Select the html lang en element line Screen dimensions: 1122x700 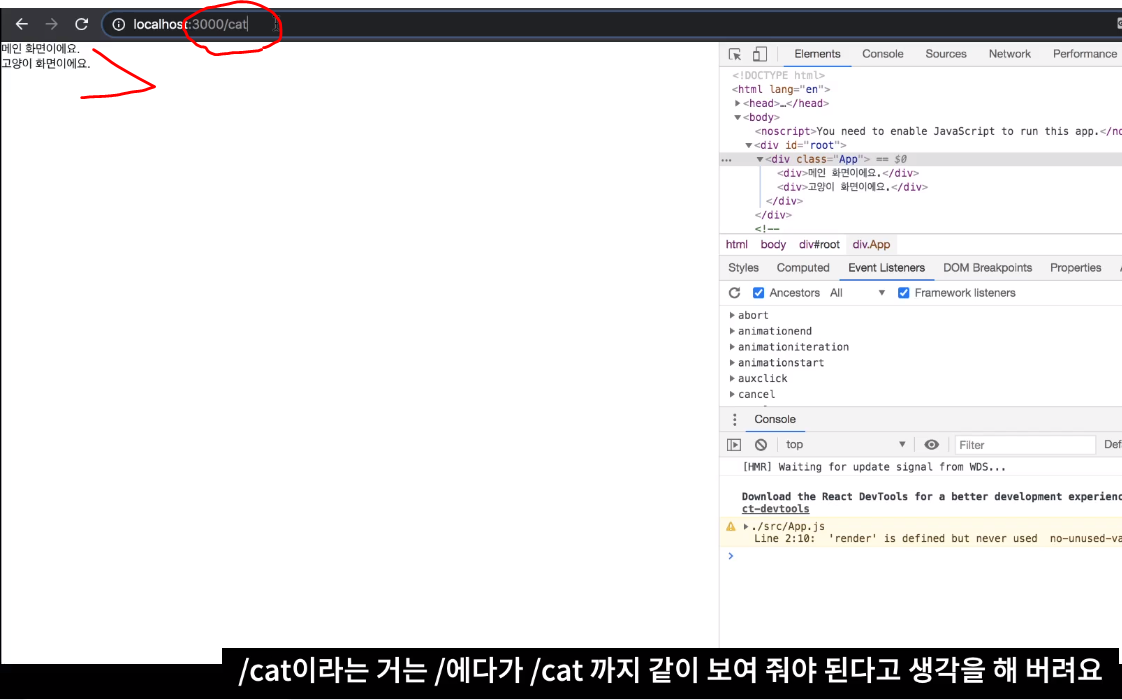tap(781, 89)
